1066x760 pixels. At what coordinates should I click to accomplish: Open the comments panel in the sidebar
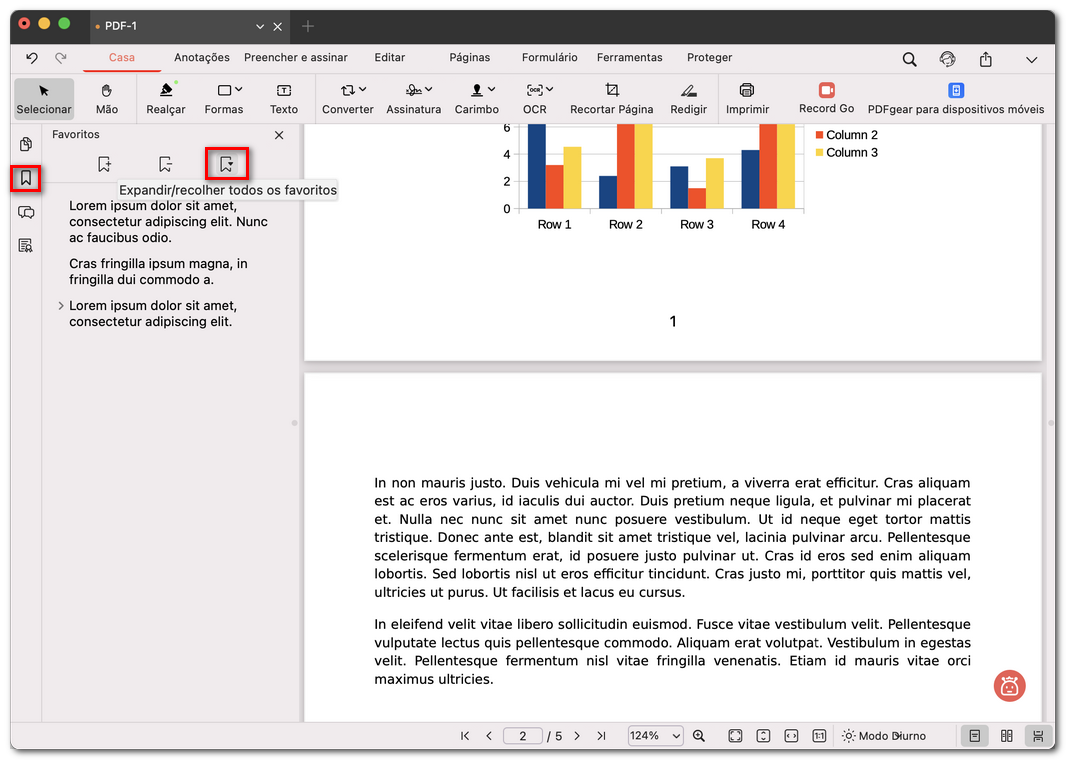coord(24,212)
